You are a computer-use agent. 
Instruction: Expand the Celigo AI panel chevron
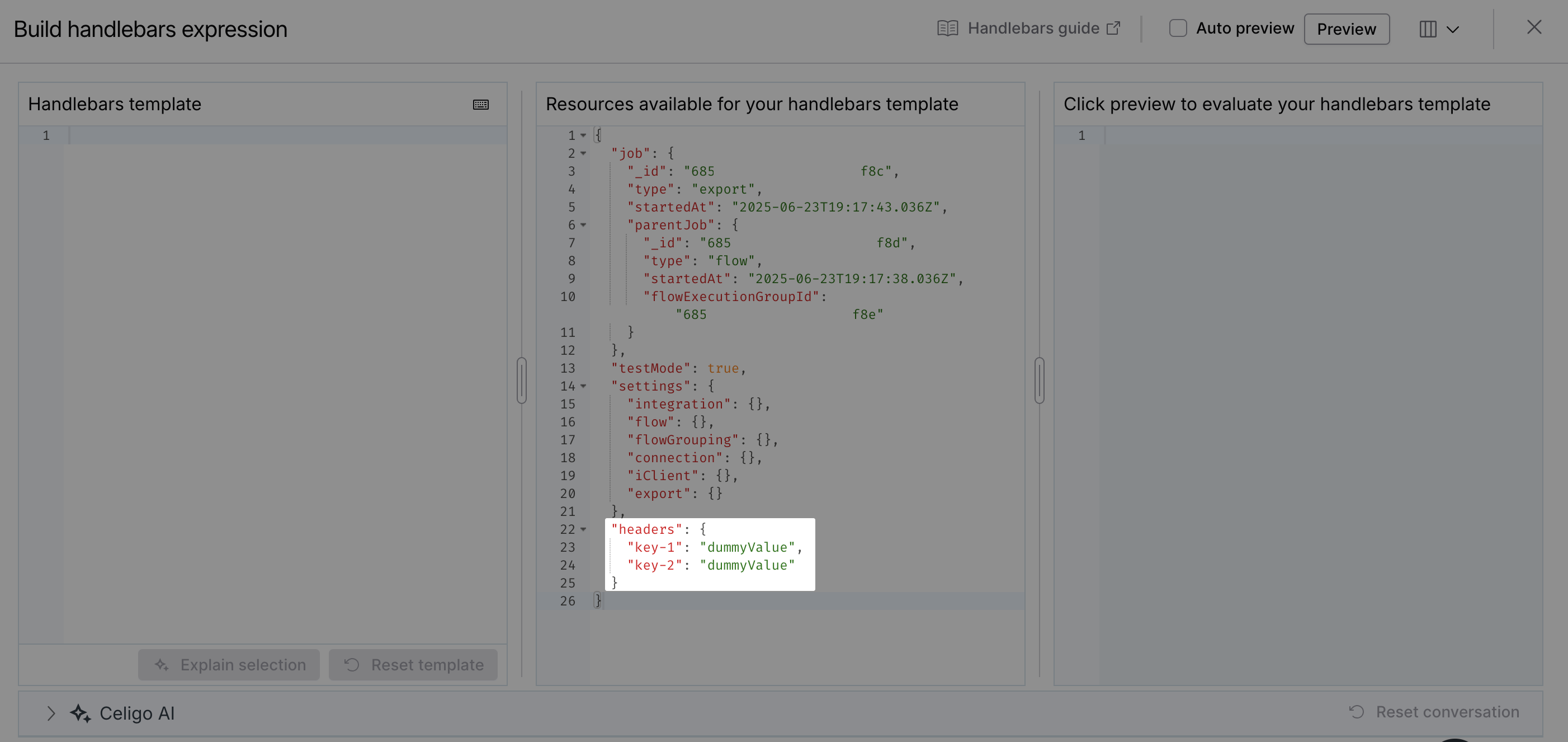pos(51,713)
